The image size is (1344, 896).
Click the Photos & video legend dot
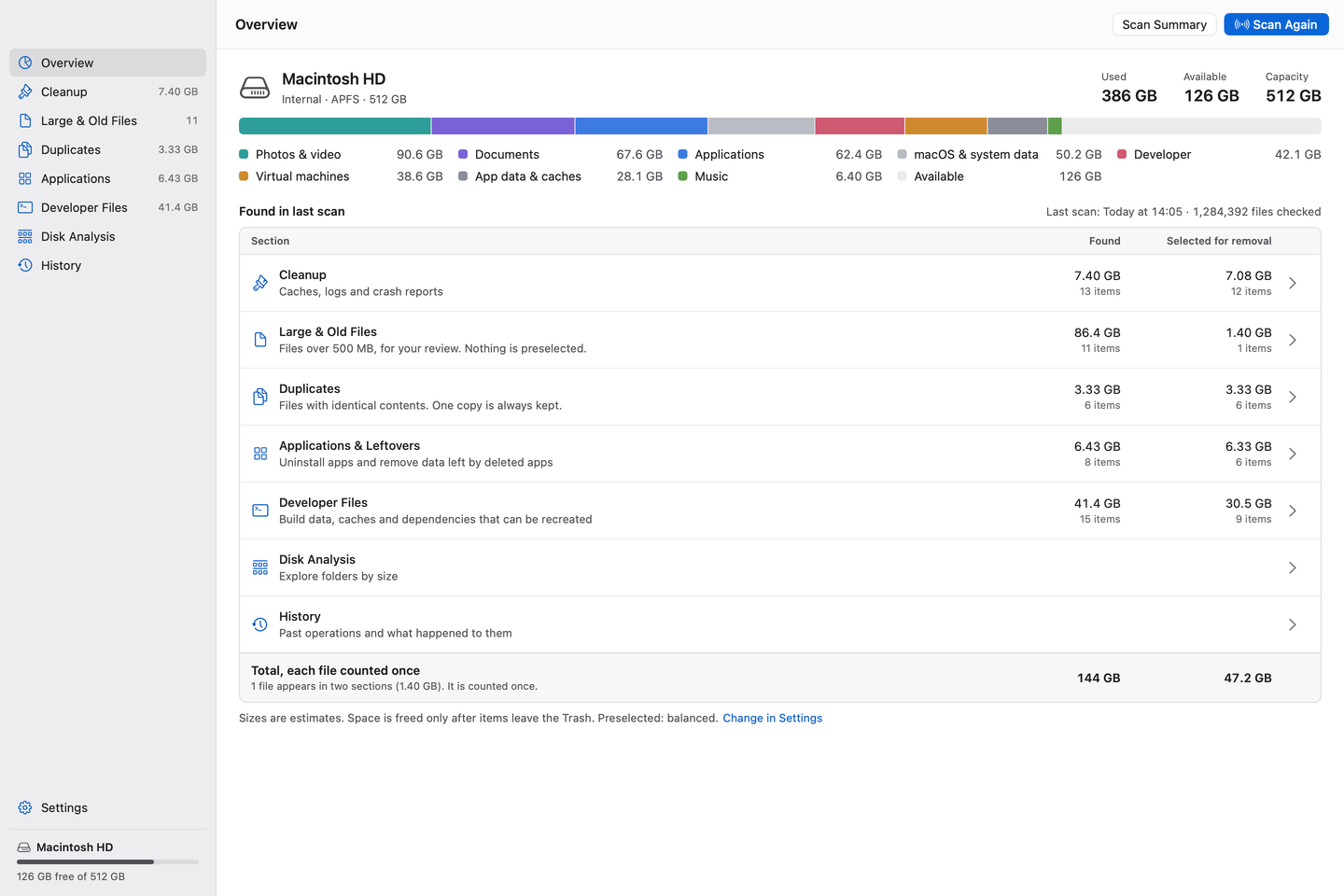pyautogui.click(x=244, y=154)
